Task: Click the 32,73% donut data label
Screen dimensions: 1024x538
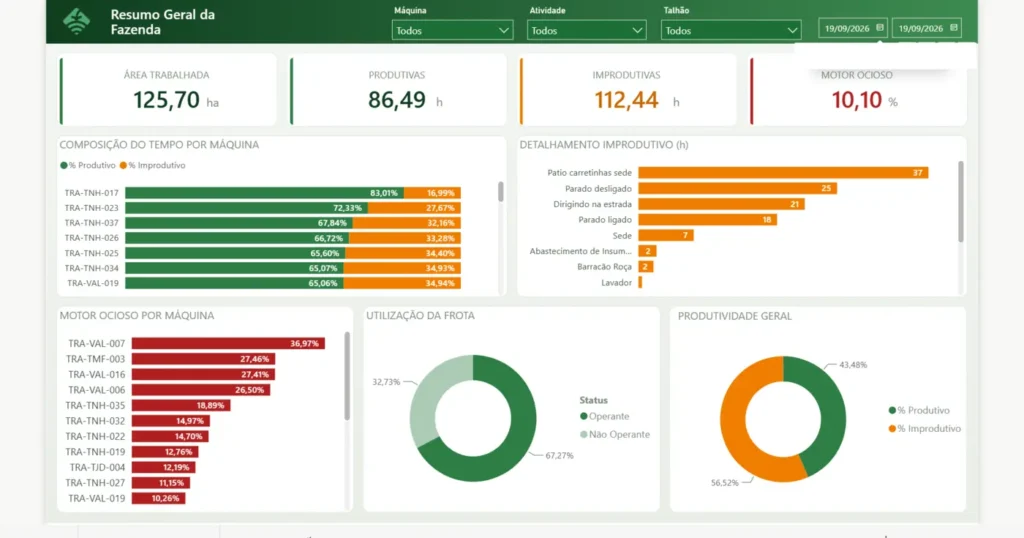Action: point(386,381)
